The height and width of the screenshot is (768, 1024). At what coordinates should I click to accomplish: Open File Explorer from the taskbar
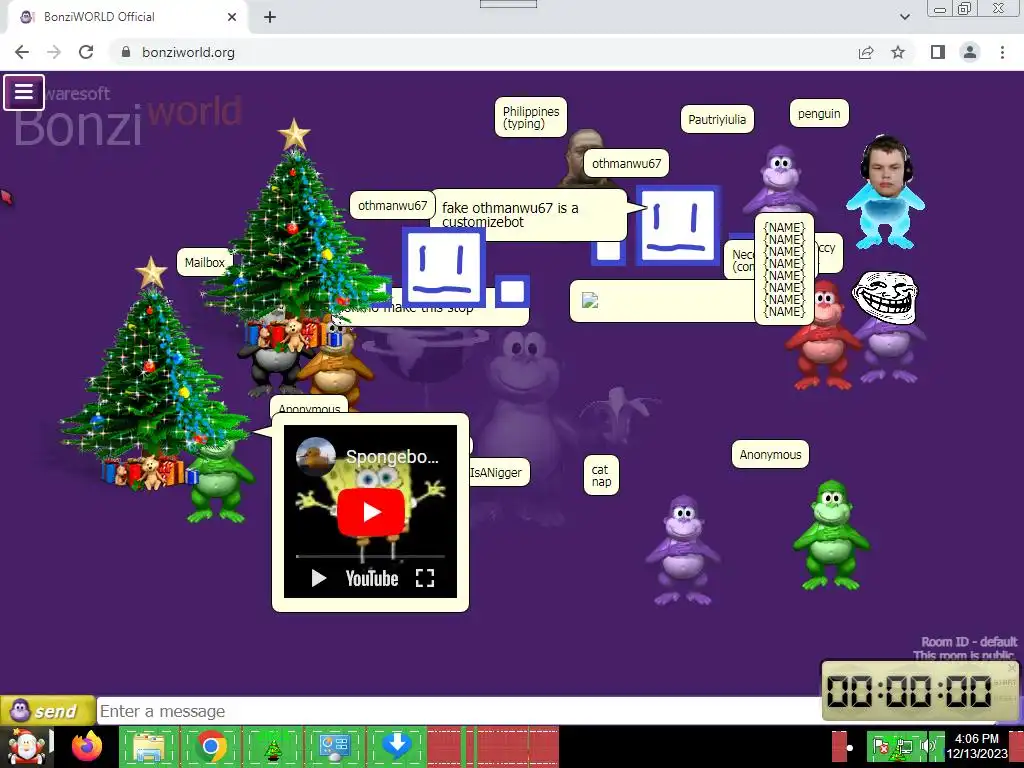(x=149, y=746)
